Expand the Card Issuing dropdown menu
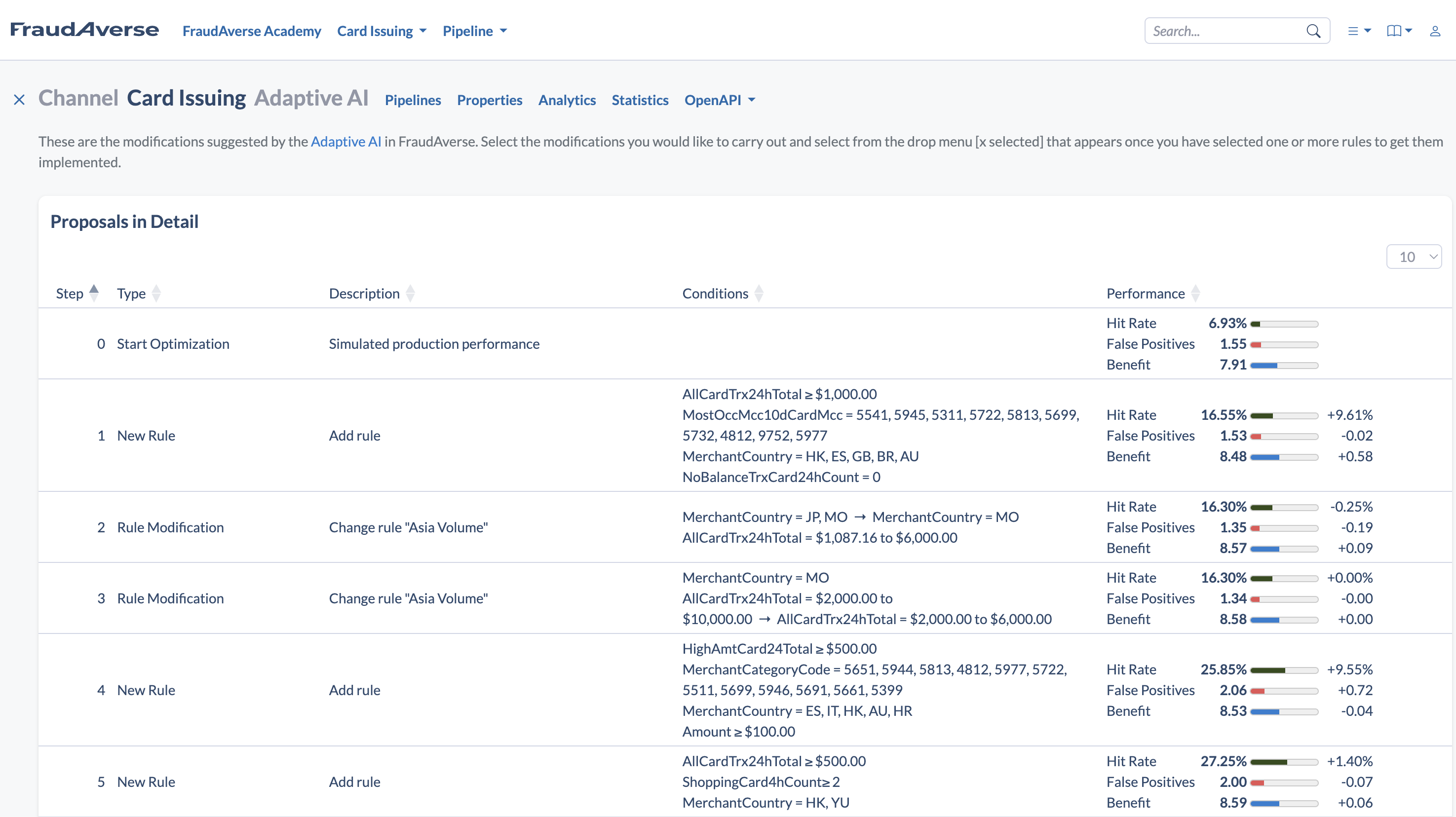The width and height of the screenshot is (1456, 817). [382, 31]
